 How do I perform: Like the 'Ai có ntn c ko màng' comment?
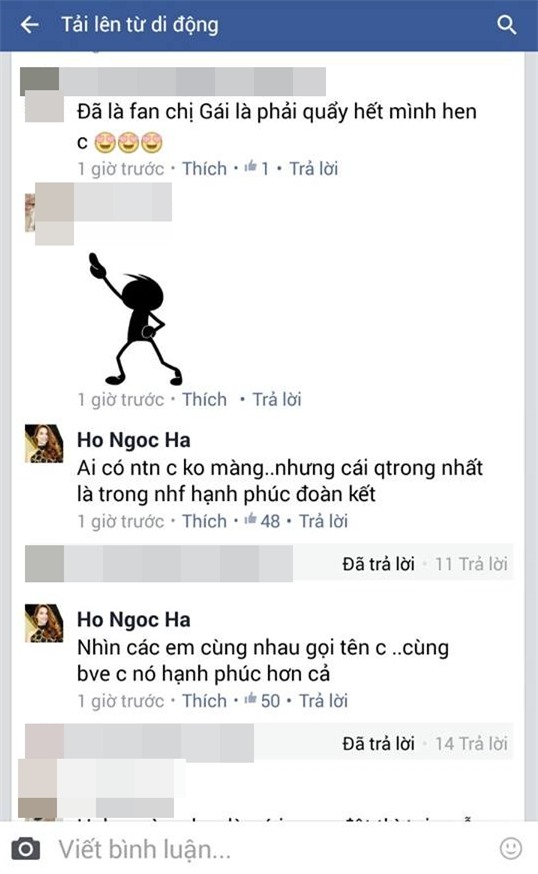(205, 521)
